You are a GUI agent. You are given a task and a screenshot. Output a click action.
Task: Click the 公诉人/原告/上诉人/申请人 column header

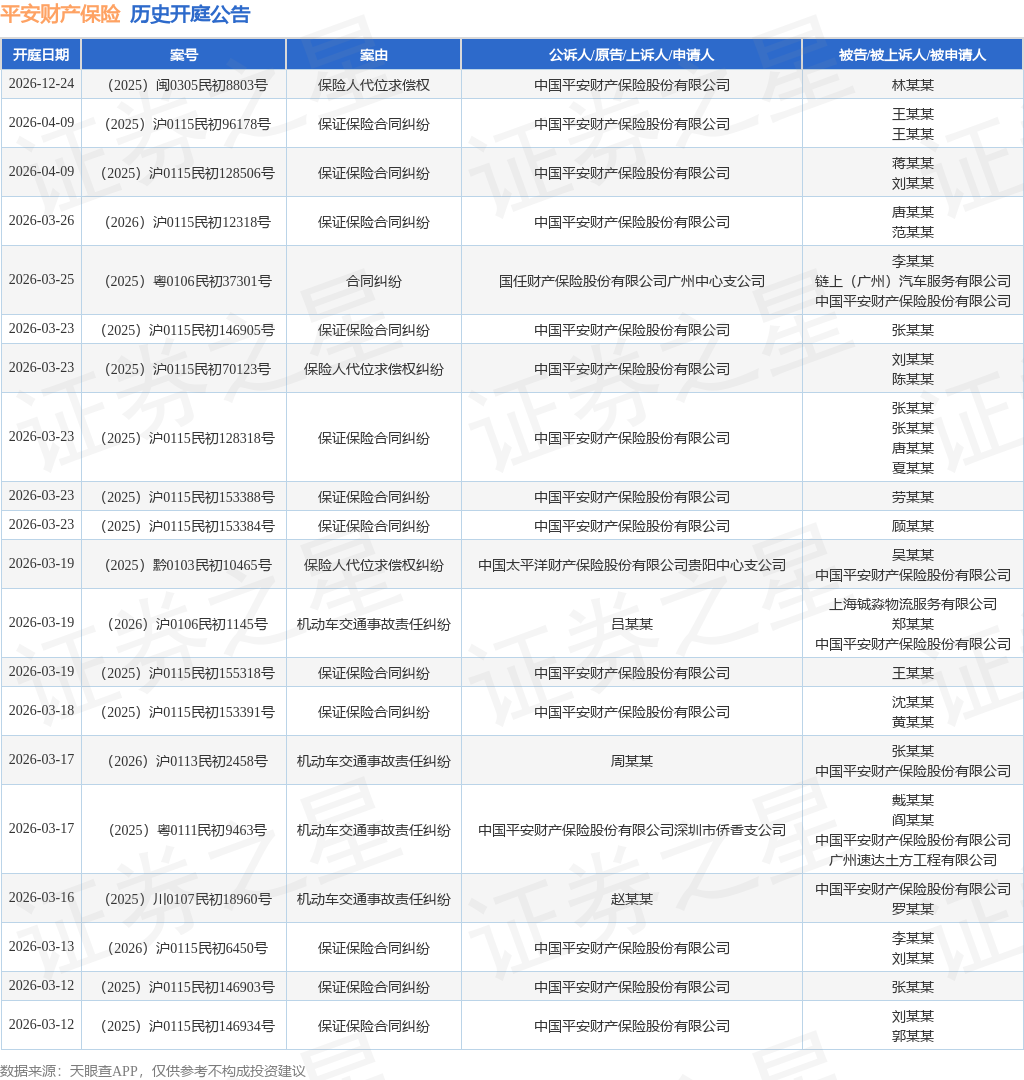(x=631, y=55)
